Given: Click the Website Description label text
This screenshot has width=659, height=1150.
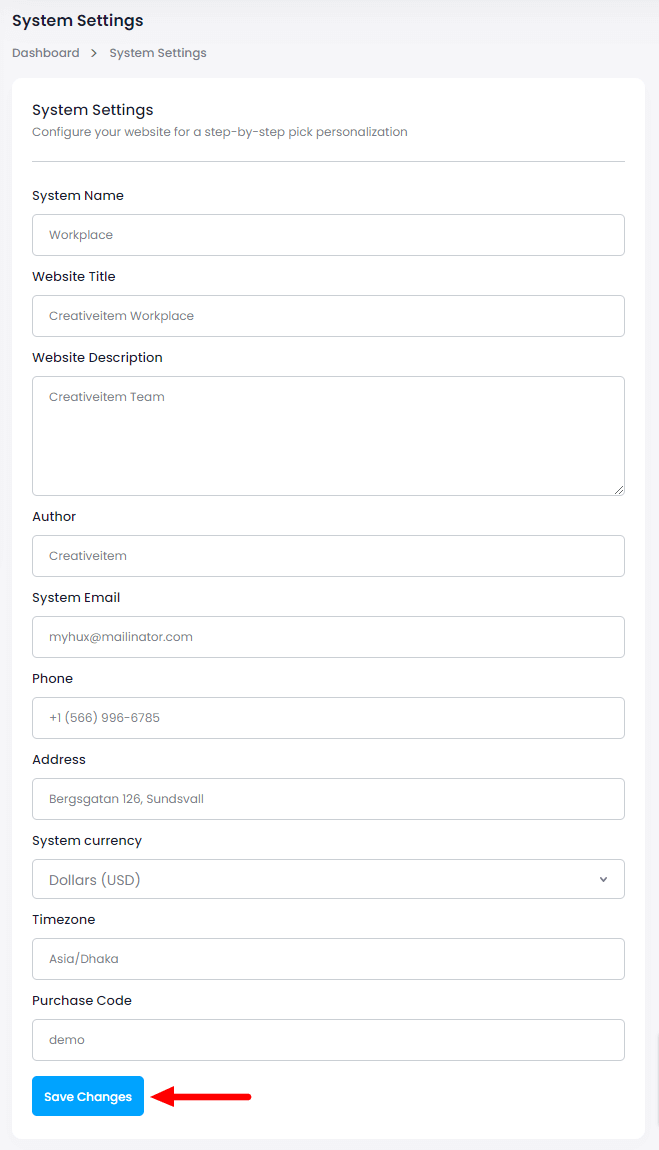Looking at the screenshot, I should [97, 358].
